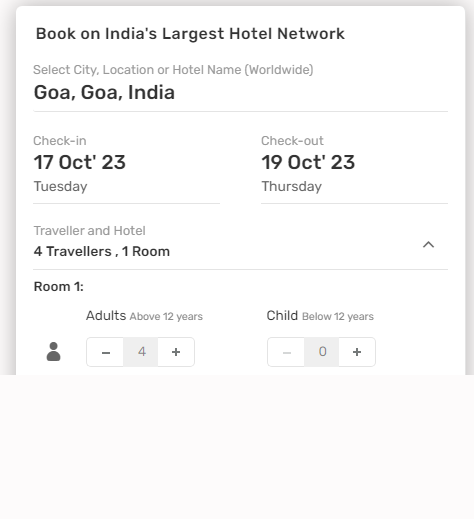474x519 pixels.
Task: Click the Book on India's Largest Hotel Network title
Action: 190,34
